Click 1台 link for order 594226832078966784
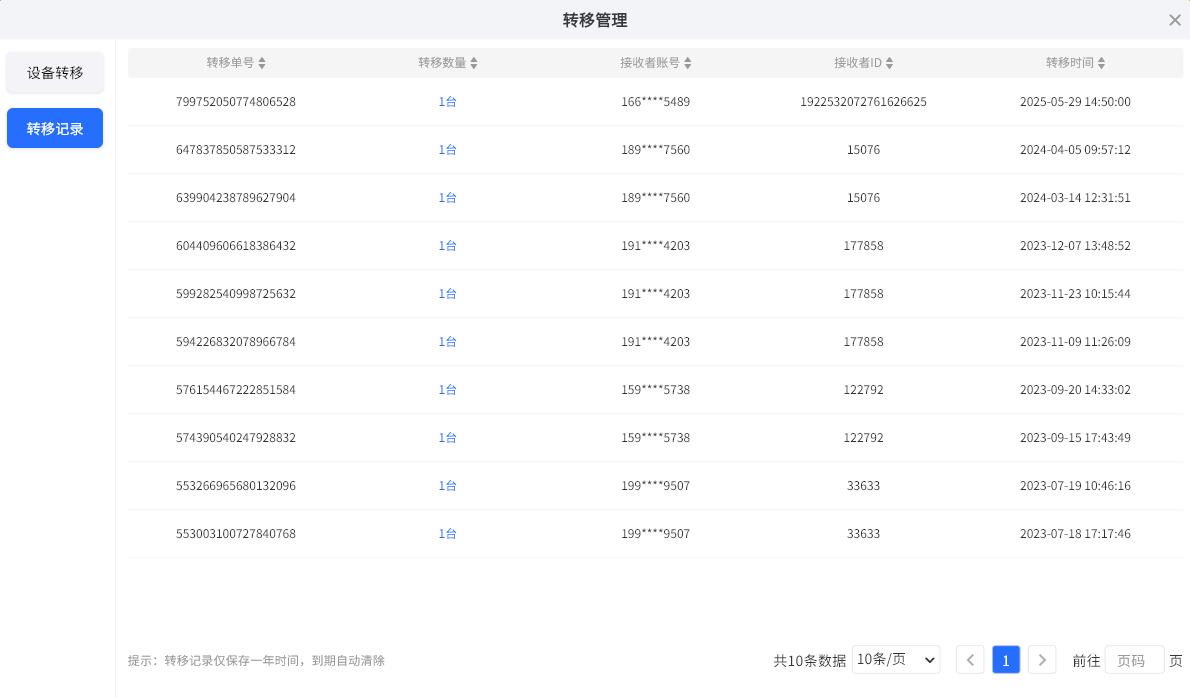 (x=447, y=342)
